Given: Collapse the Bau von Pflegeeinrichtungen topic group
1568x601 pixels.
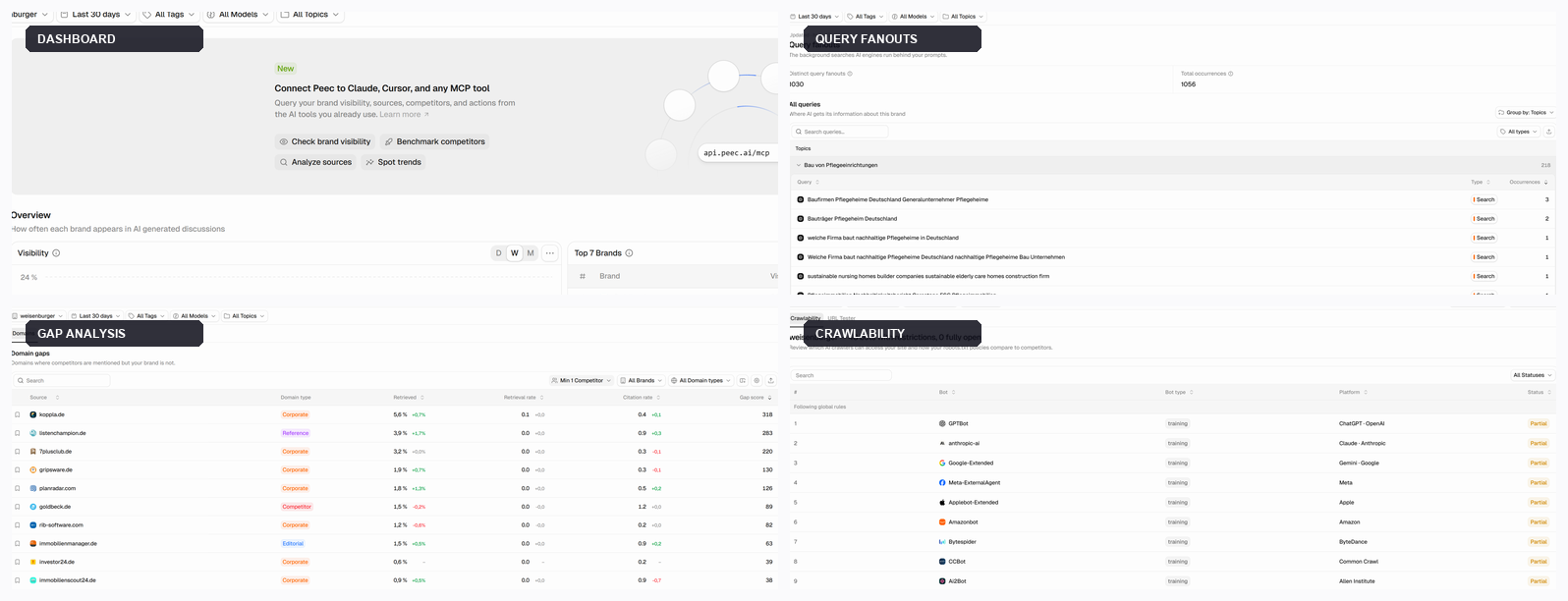Looking at the screenshot, I should pyautogui.click(x=799, y=165).
